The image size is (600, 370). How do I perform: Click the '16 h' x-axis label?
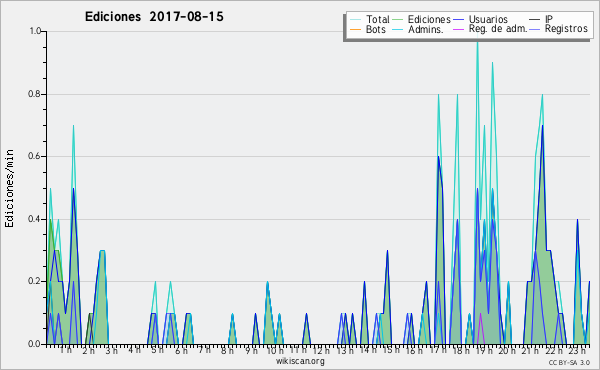pyautogui.click(x=414, y=351)
